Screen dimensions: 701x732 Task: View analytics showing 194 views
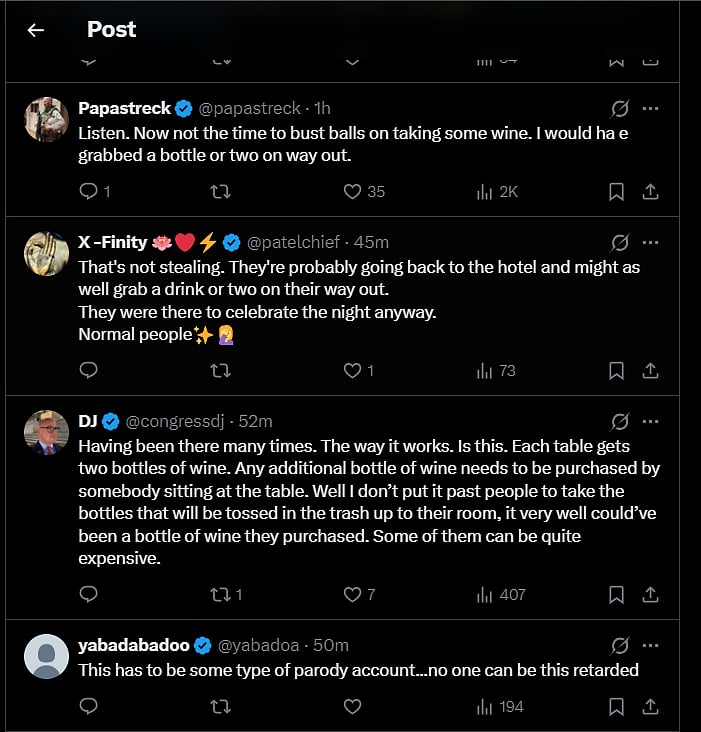point(500,707)
